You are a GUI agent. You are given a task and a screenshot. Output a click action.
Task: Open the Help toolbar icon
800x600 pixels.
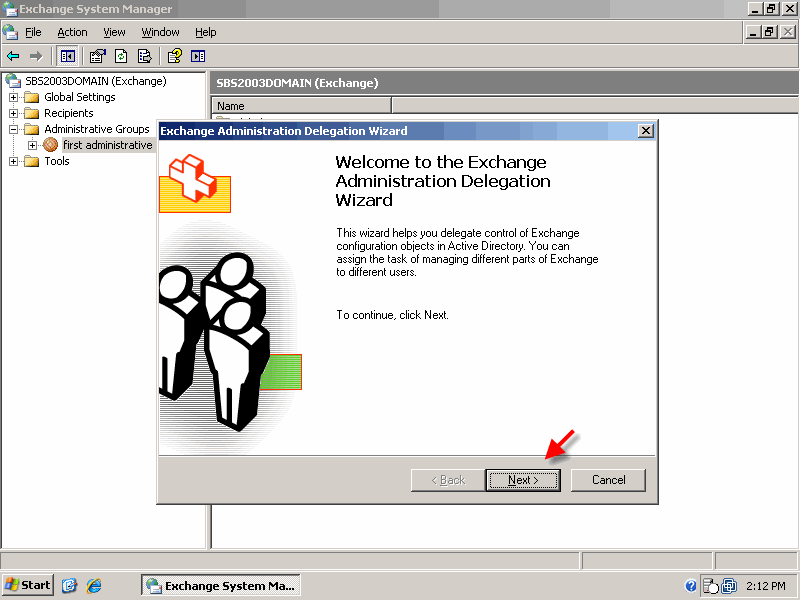click(x=174, y=56)
